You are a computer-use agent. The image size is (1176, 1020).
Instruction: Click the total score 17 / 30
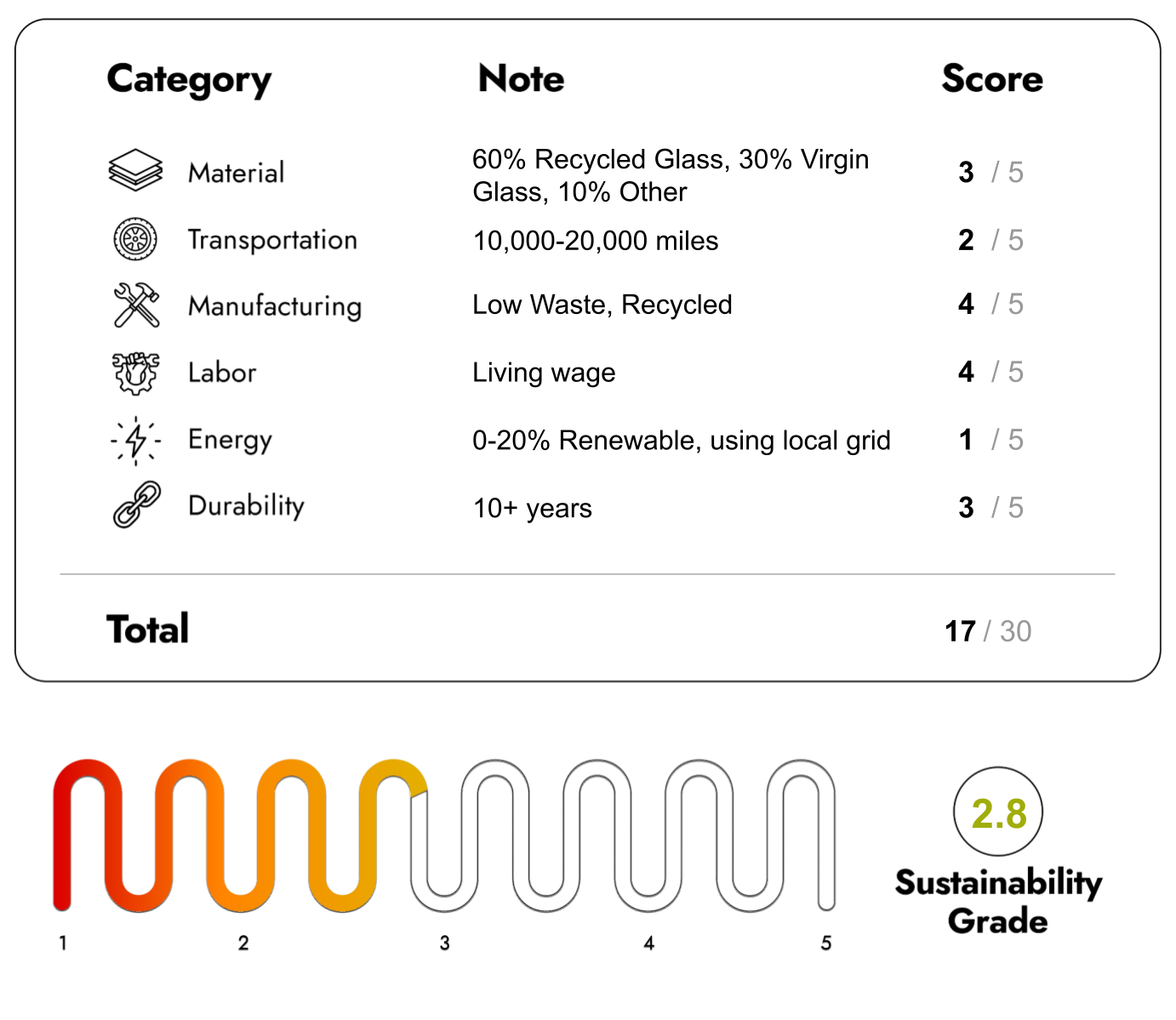click(987, 631)
